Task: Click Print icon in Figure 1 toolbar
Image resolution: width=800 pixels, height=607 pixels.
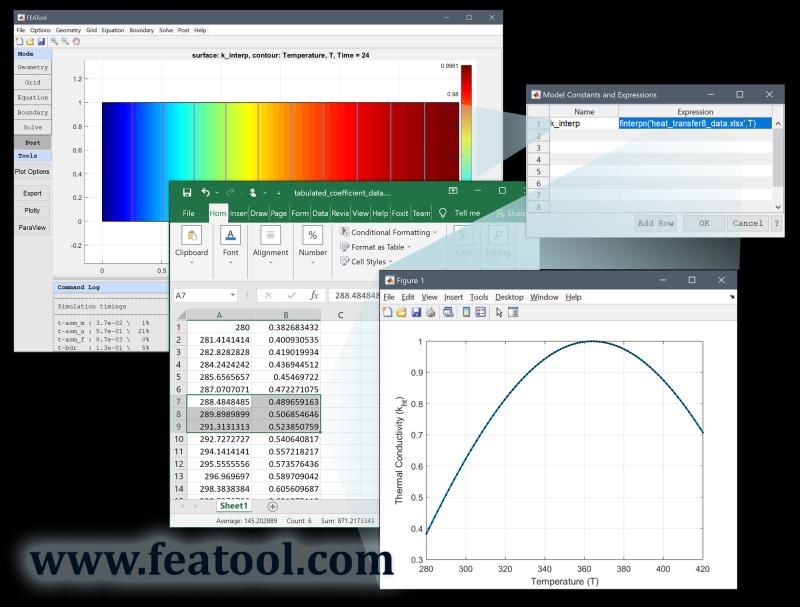Action: point(431,312)
